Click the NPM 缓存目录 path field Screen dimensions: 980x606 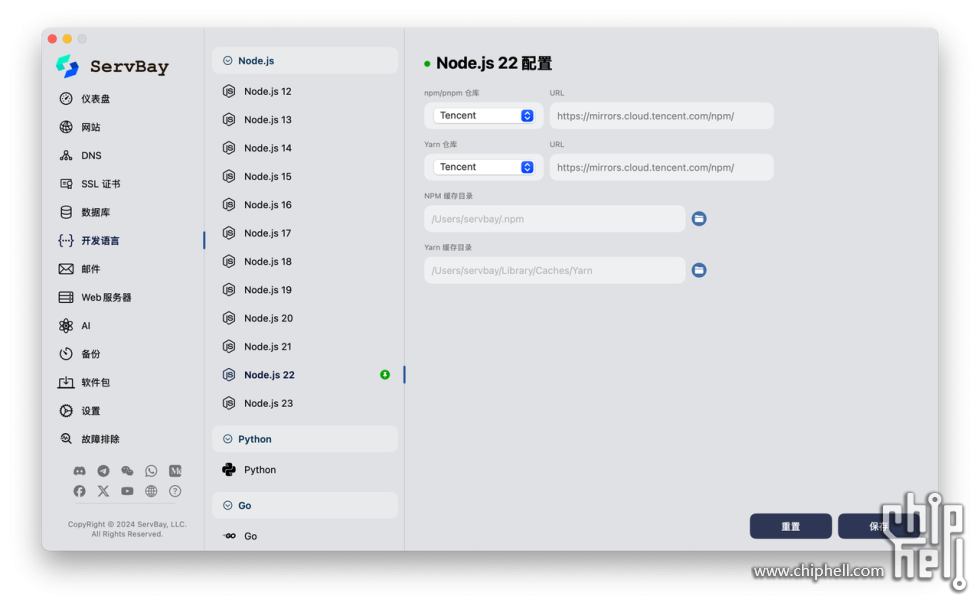(554, 219)
